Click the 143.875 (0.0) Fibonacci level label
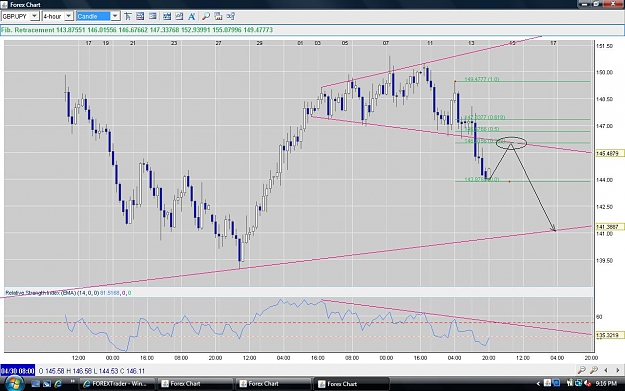 pos(482,180)
